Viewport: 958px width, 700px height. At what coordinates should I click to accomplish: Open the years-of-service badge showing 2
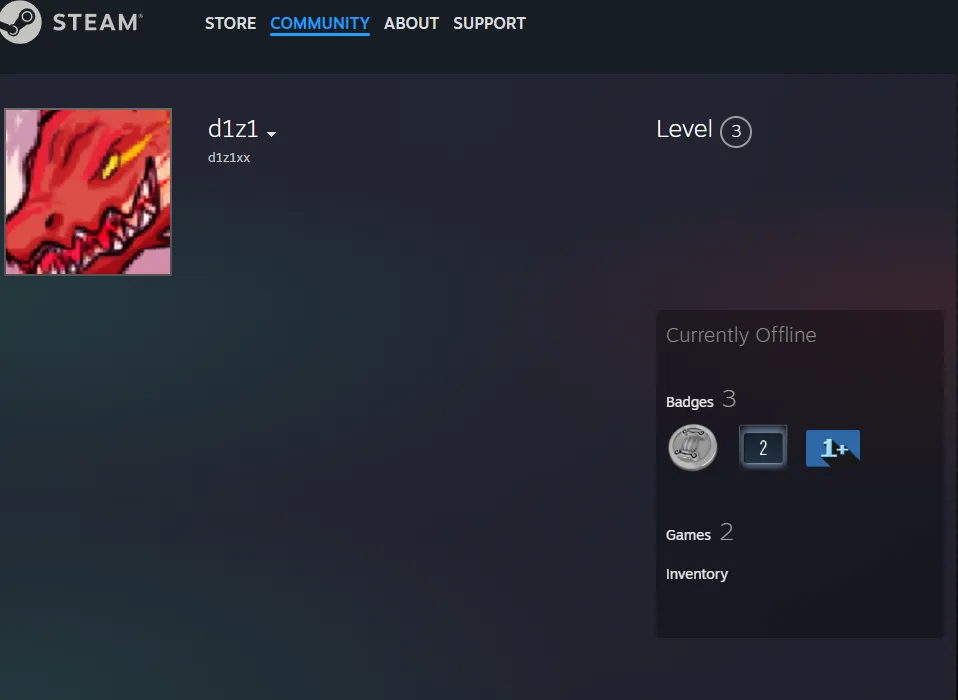762,448
